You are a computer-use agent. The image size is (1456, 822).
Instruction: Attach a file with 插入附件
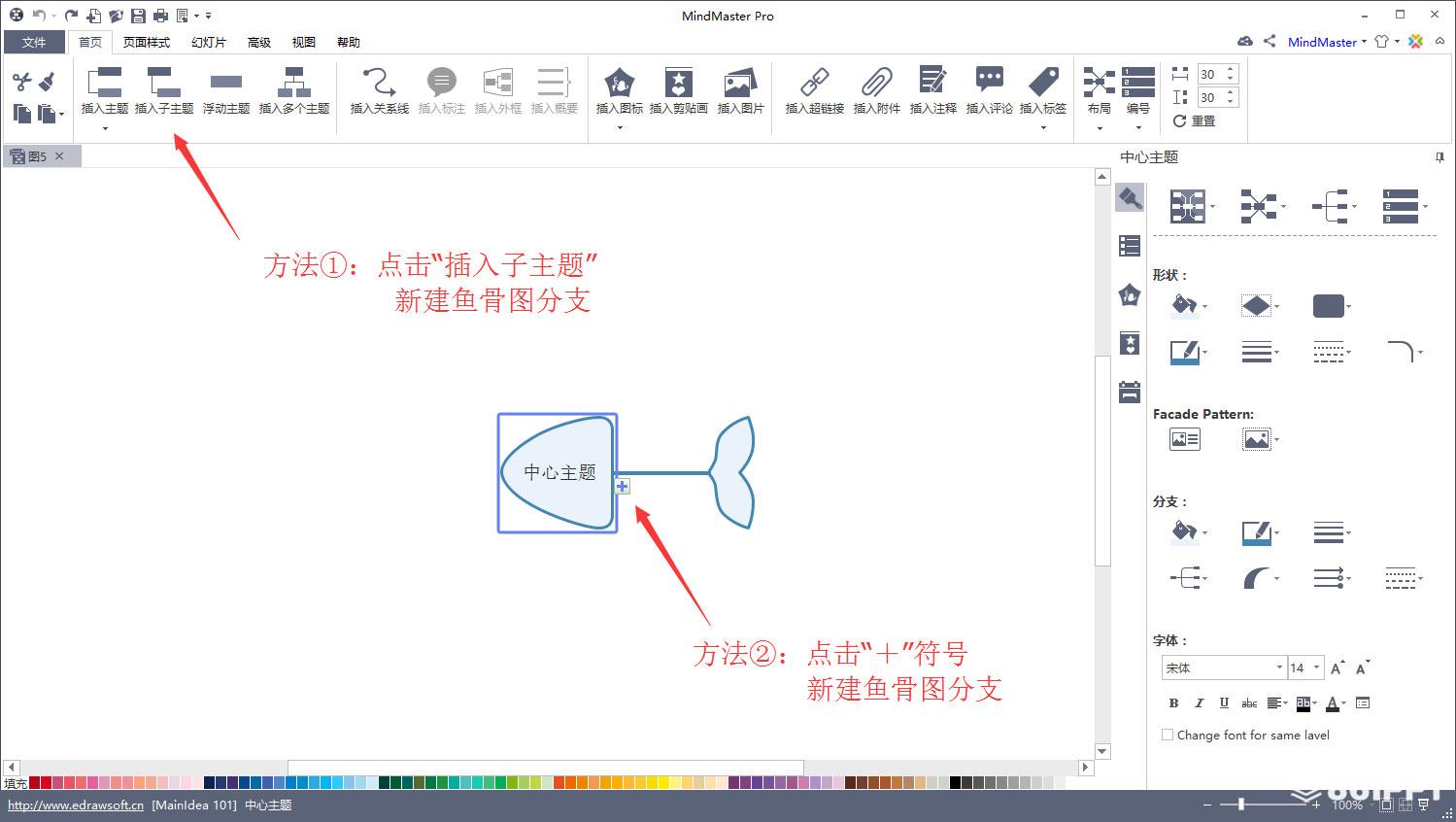(x=877, y=90)
